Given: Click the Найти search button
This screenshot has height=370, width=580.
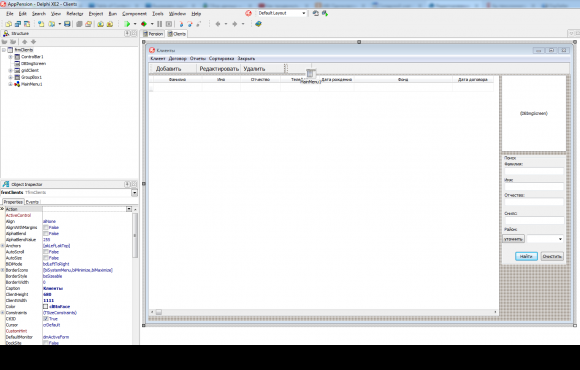Looking at the screenshot, I should (x=526, y=256).
